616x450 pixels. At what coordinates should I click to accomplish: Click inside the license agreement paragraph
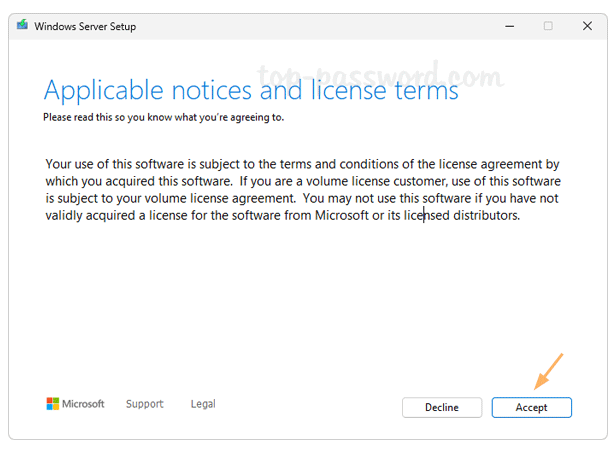click(303, 189)
